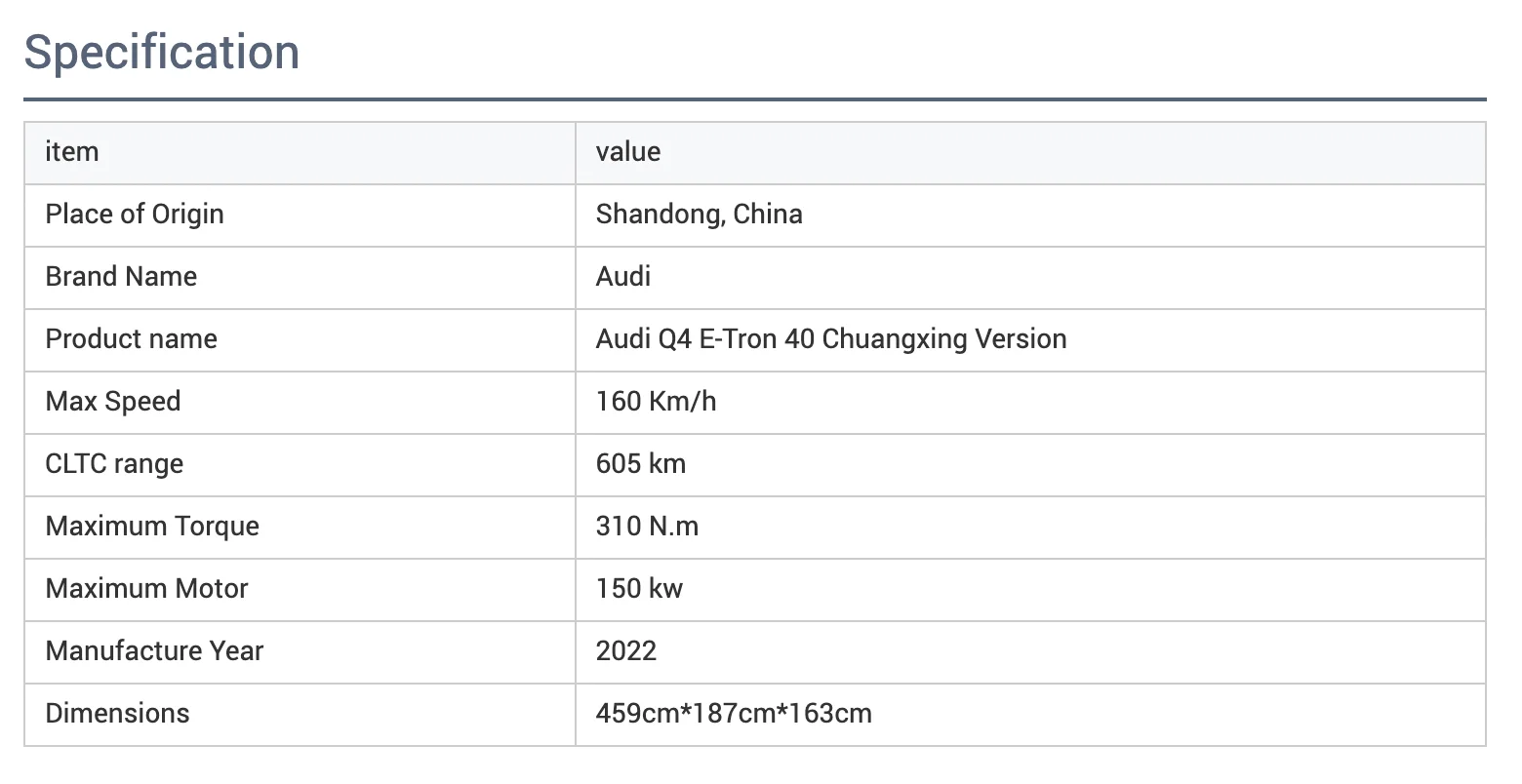Select the Shandong, China value cell

tap(699, 215)
